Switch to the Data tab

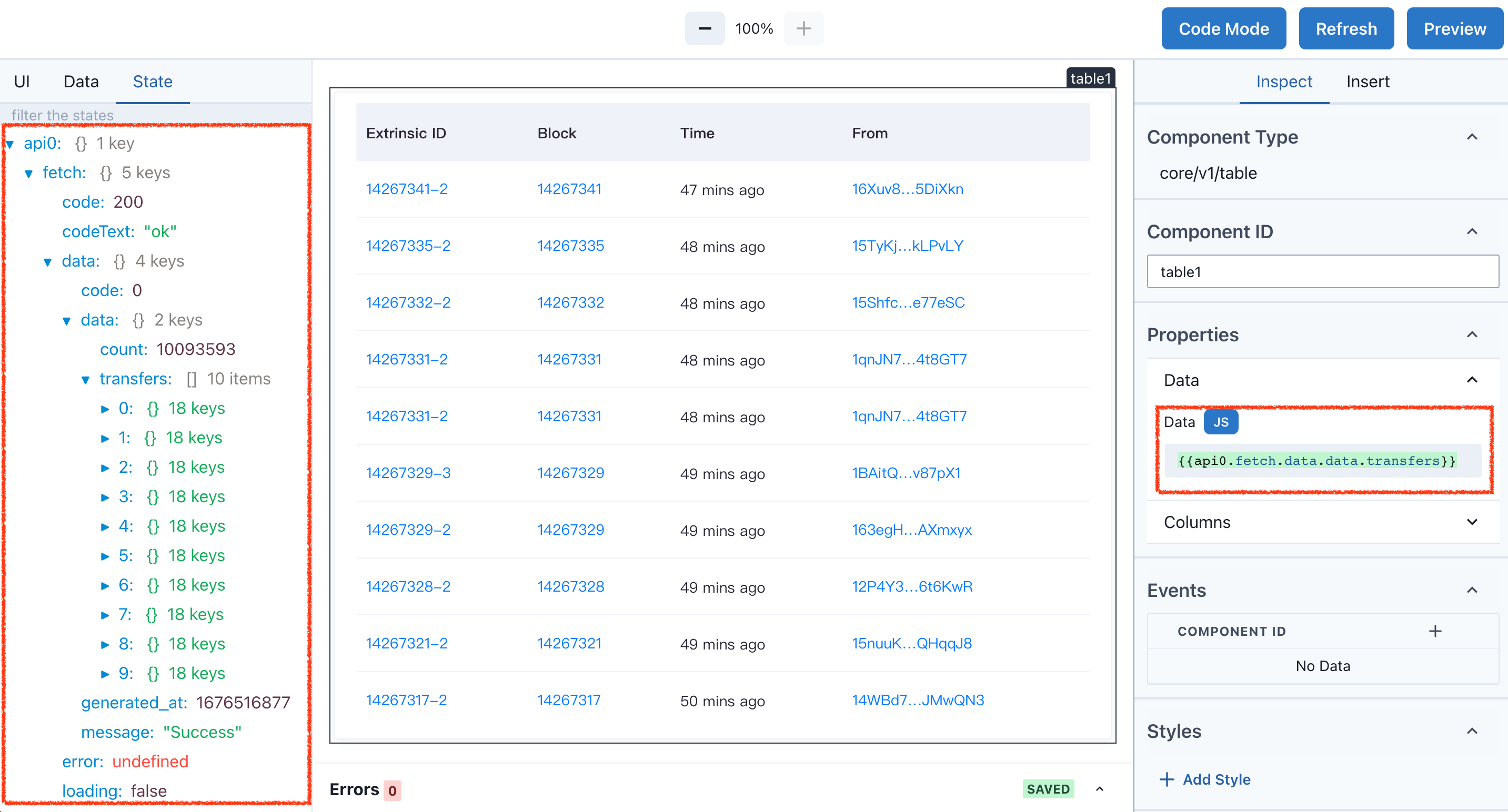[x=81, y=82]
